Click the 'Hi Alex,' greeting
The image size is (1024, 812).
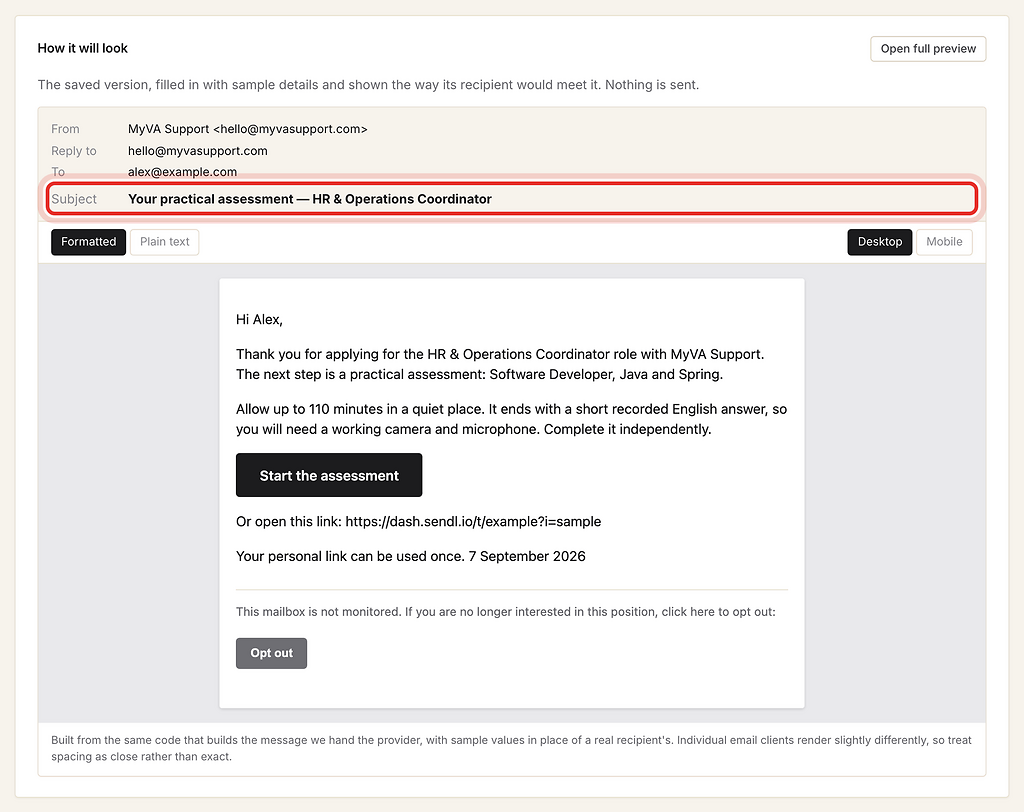pyautogui.click(x=259, y=319)
